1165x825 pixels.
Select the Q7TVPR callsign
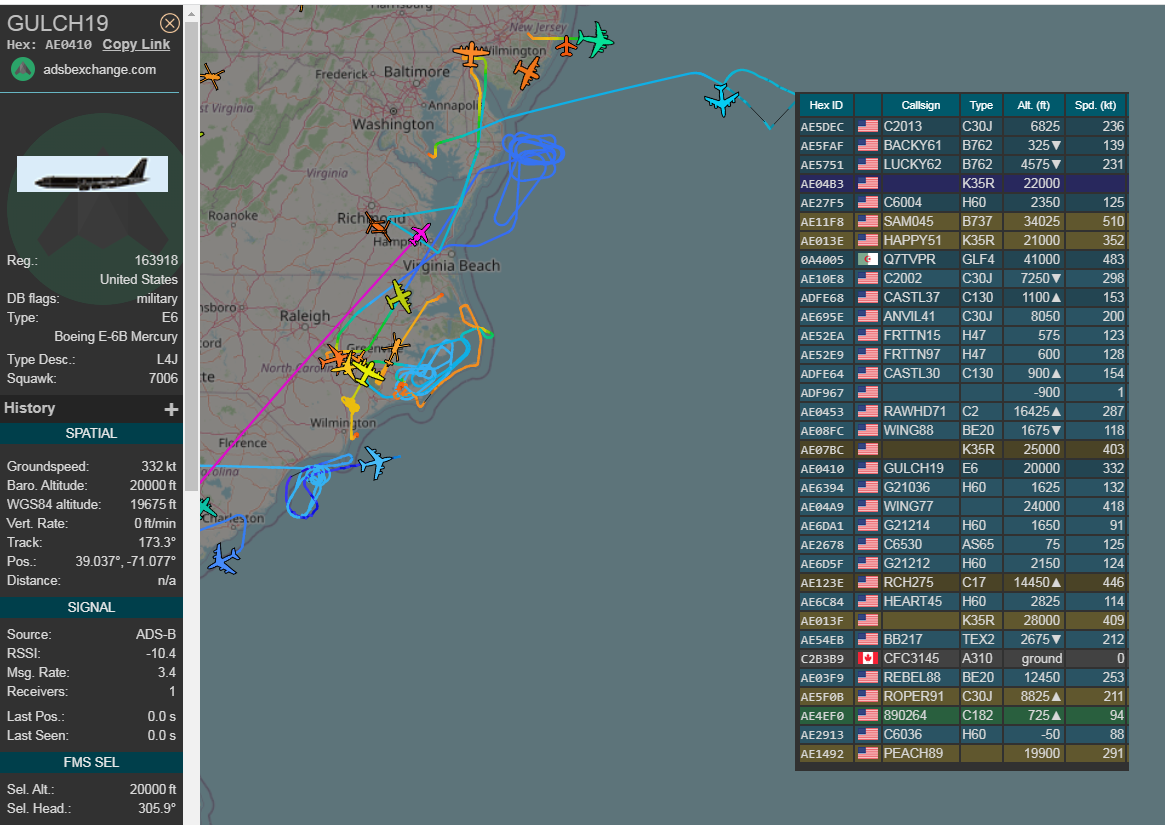pos(909,259)
